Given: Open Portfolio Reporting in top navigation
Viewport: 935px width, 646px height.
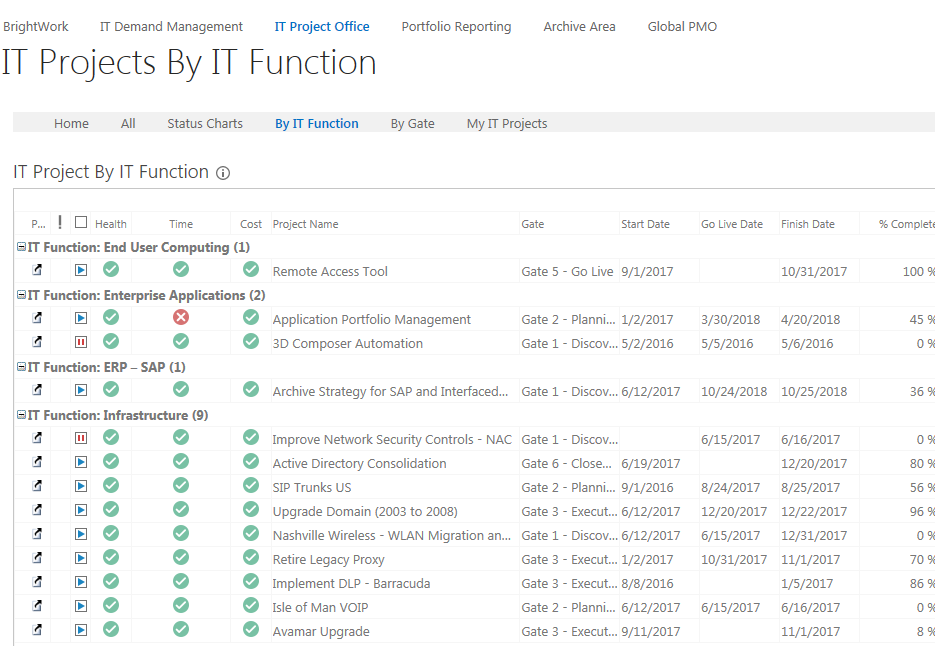Looking at the screenshot, I should tap(456, 27).
